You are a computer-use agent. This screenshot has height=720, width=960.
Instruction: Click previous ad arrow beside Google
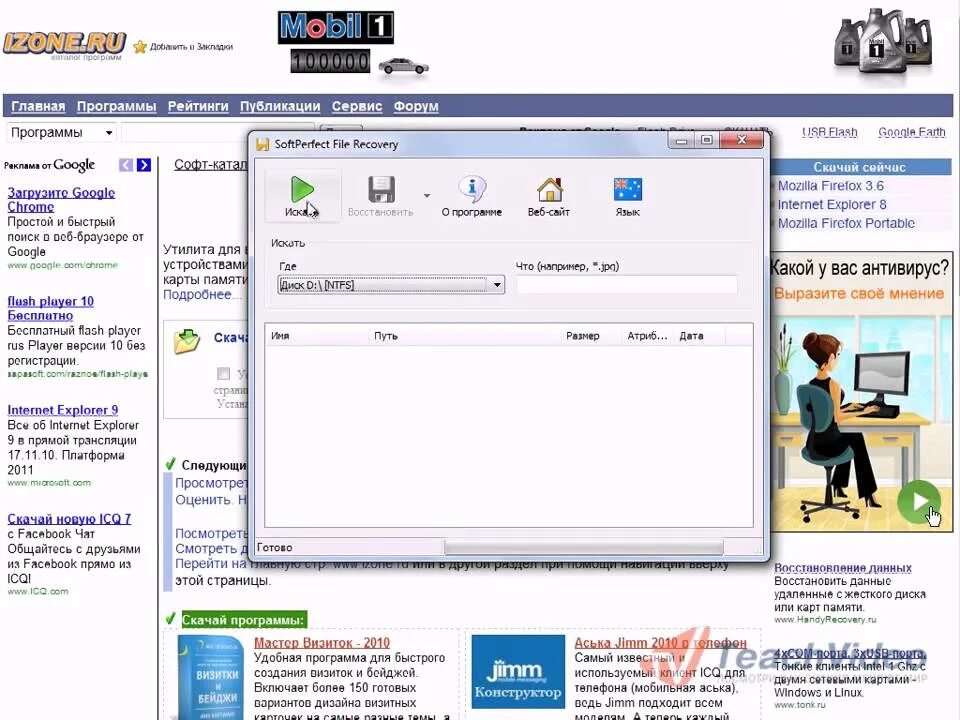[x=126, y=165]
